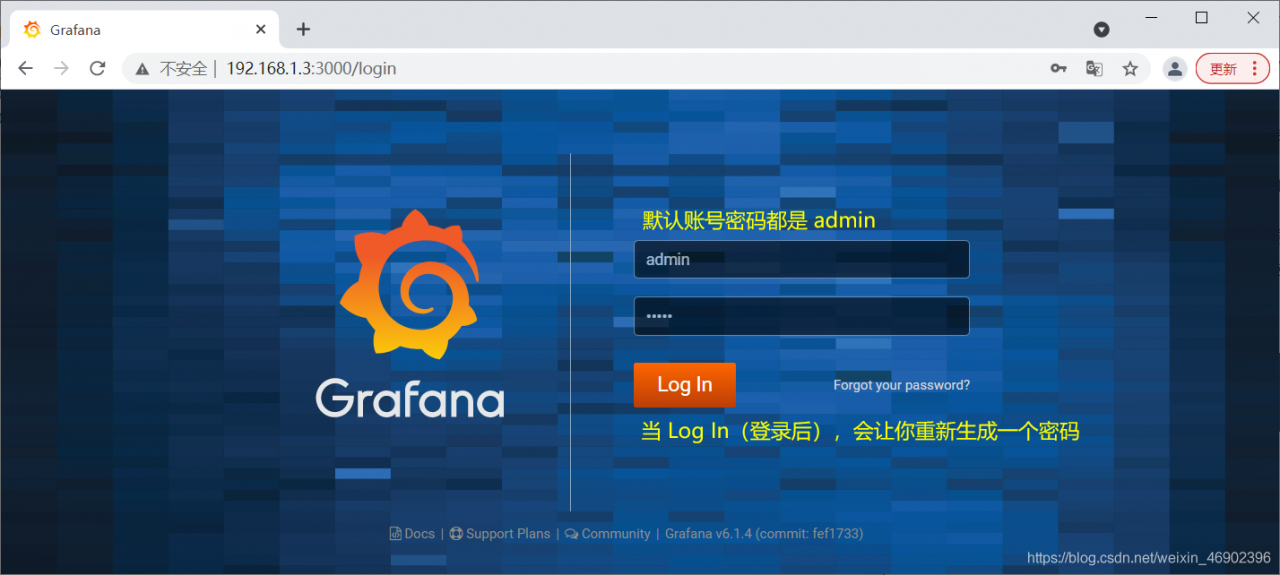Click the 不安全 label in the address bar

pos(183,69)
